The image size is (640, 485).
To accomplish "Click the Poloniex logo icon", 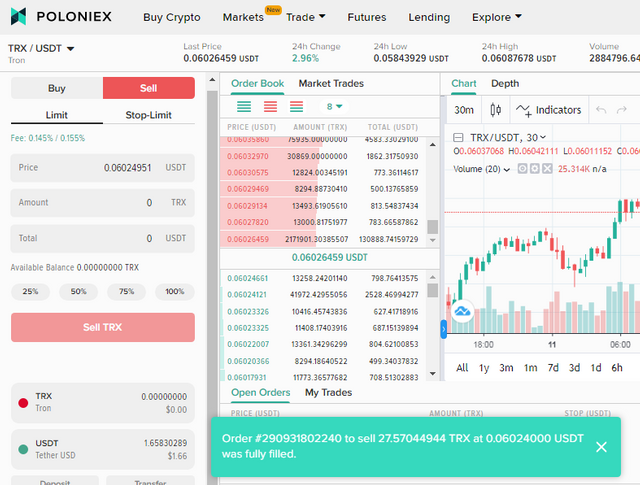I will pos(18,16).
